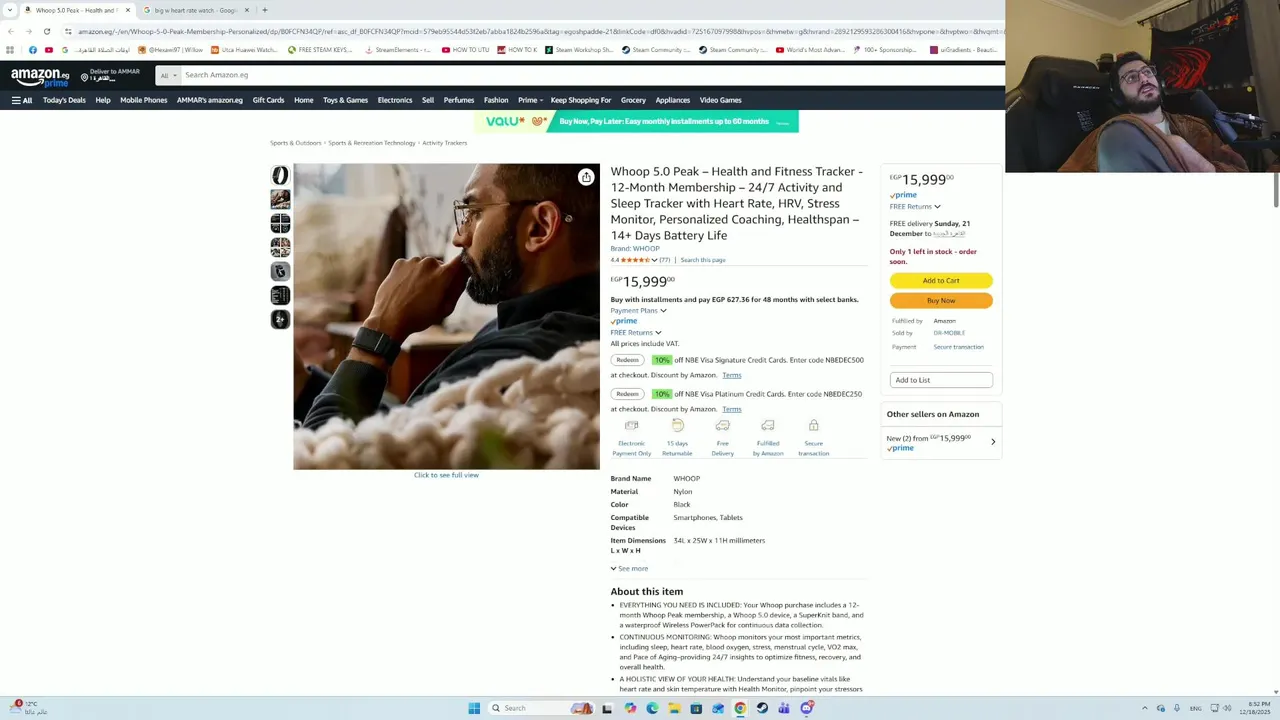Show hidden system tray icons

point(1145,708)
